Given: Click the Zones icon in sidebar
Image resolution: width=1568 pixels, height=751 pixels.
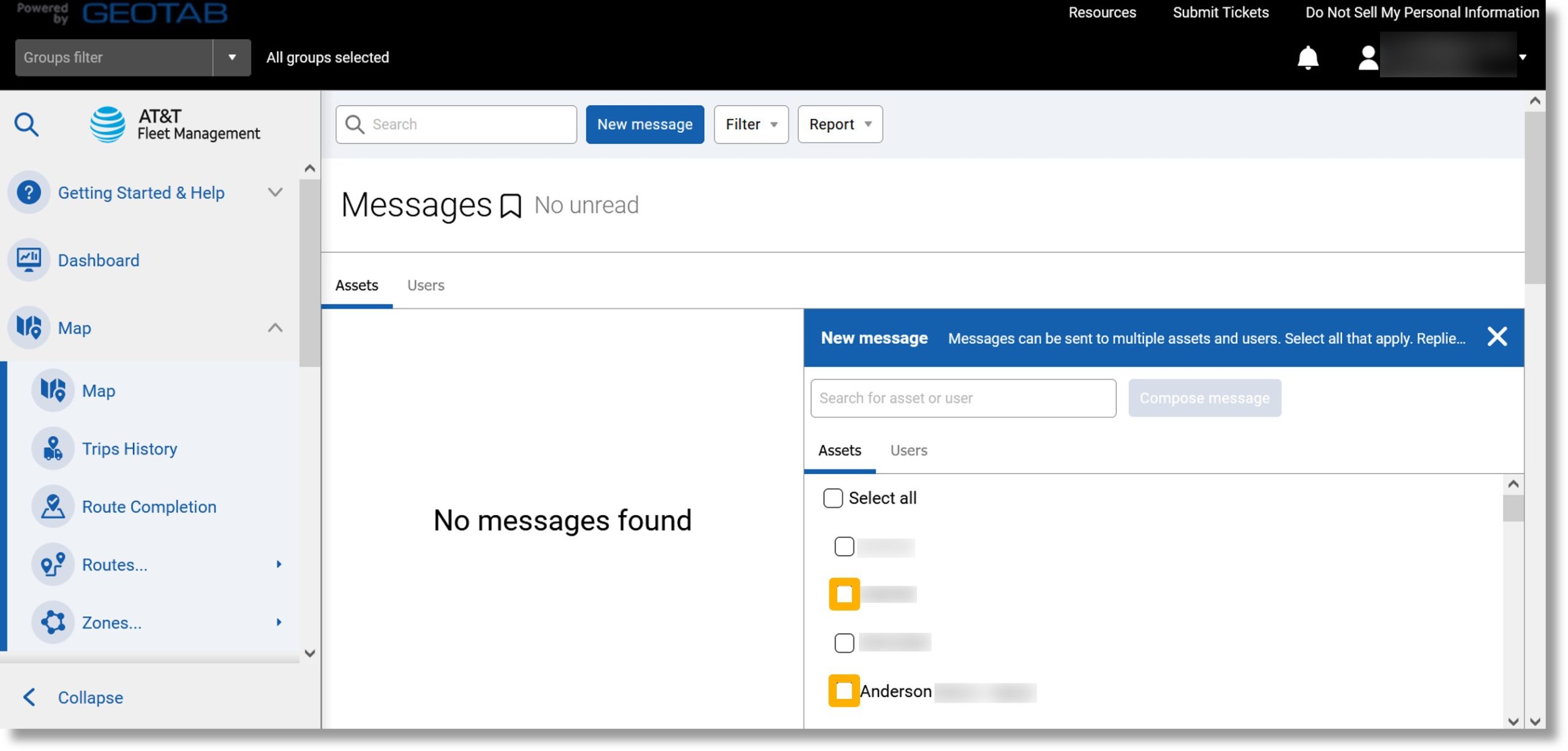Looking at the screenshot, I should (53, 623).
